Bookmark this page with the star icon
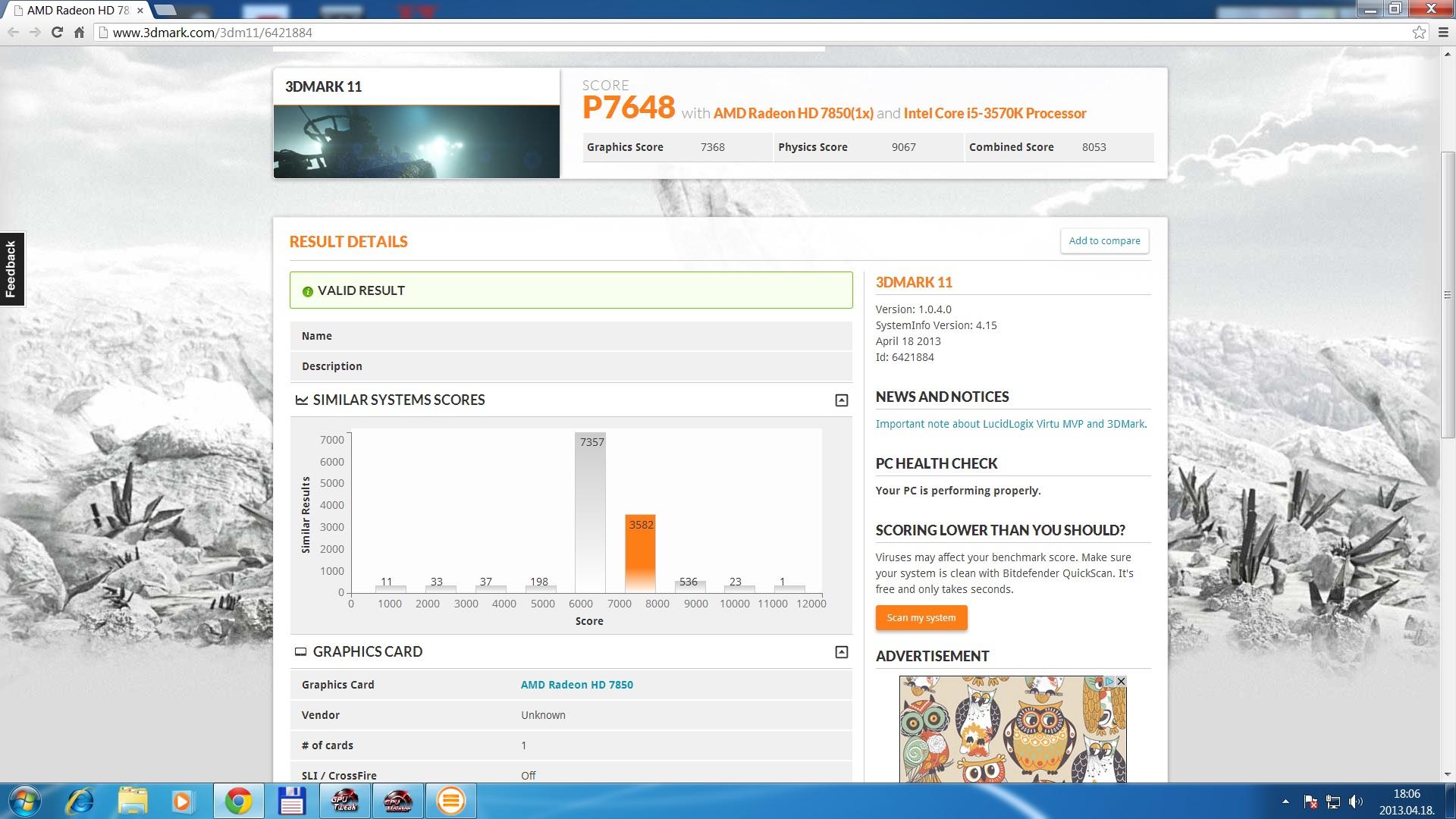The width and height of the screenshot is (1456, 819). (1419, 33)
